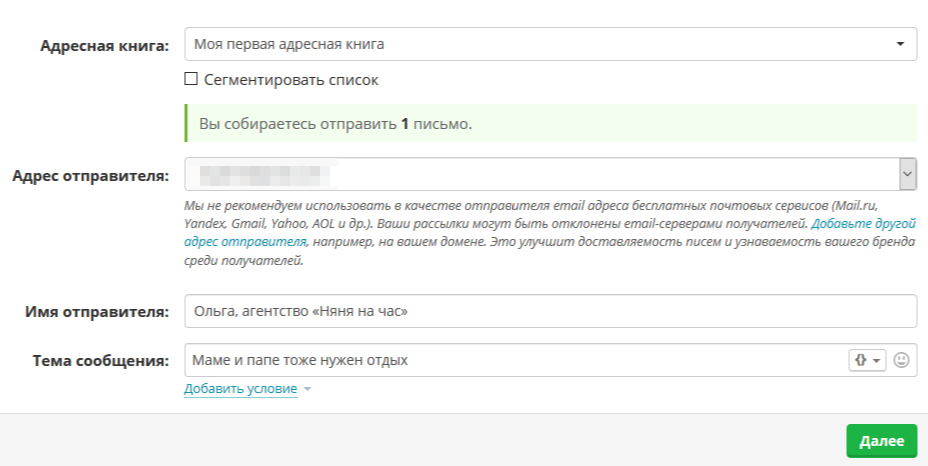Click the 'Вы собираетесь отправить 1 письмо' notice
This screenshot has height=466, width=928.
pos(550,123)
